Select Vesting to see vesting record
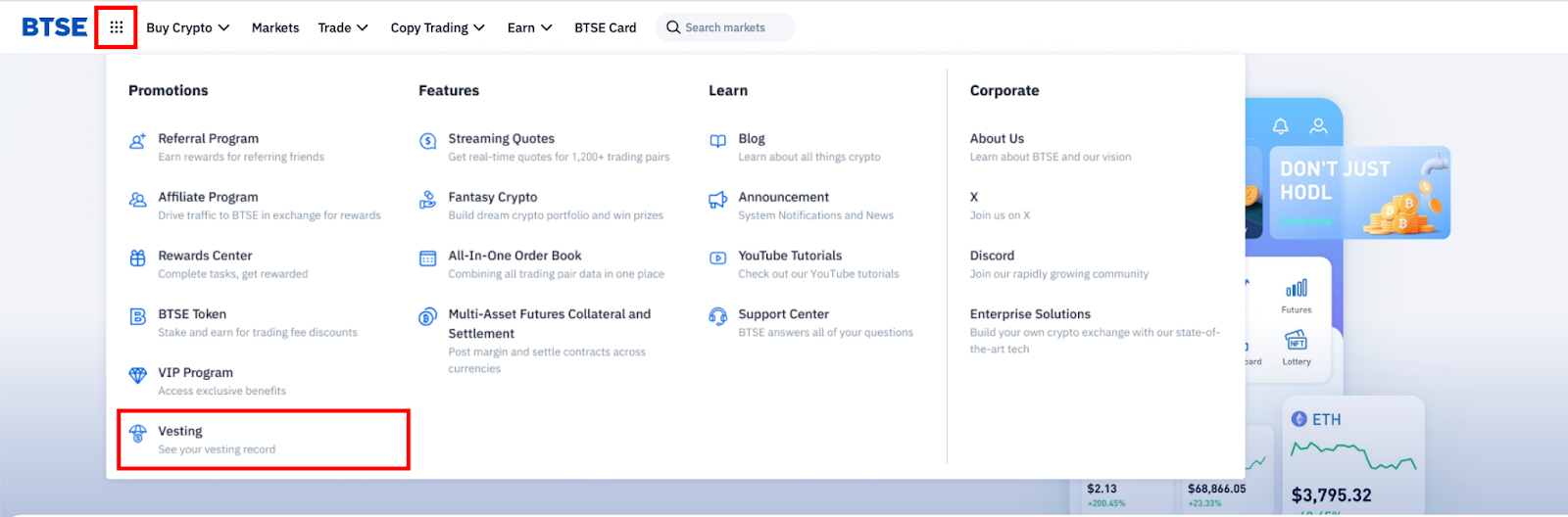The image size is (1568, 517). [x=263, y=440]
